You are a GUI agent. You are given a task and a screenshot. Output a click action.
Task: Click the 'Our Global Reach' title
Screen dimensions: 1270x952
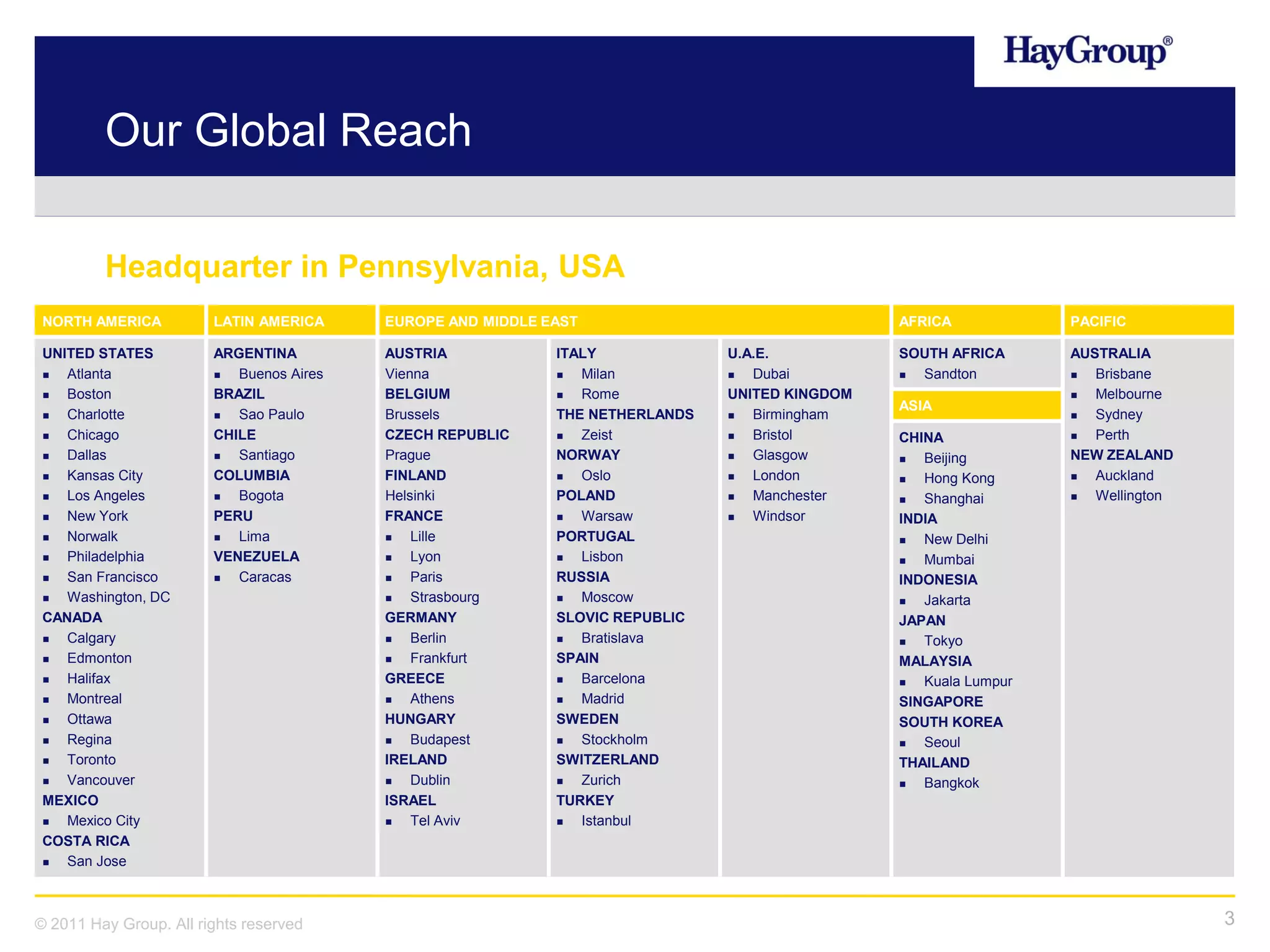click(x=288, y=130)
